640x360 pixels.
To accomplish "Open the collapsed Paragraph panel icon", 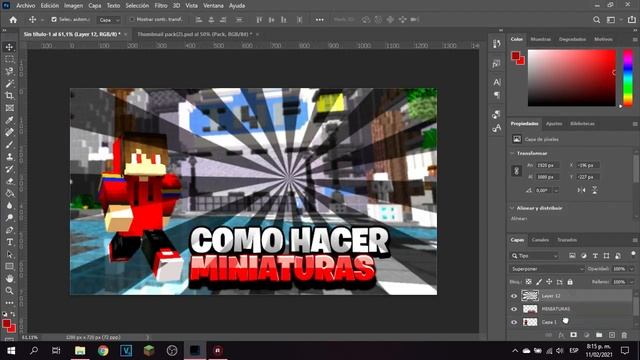I will click(497, 95).
